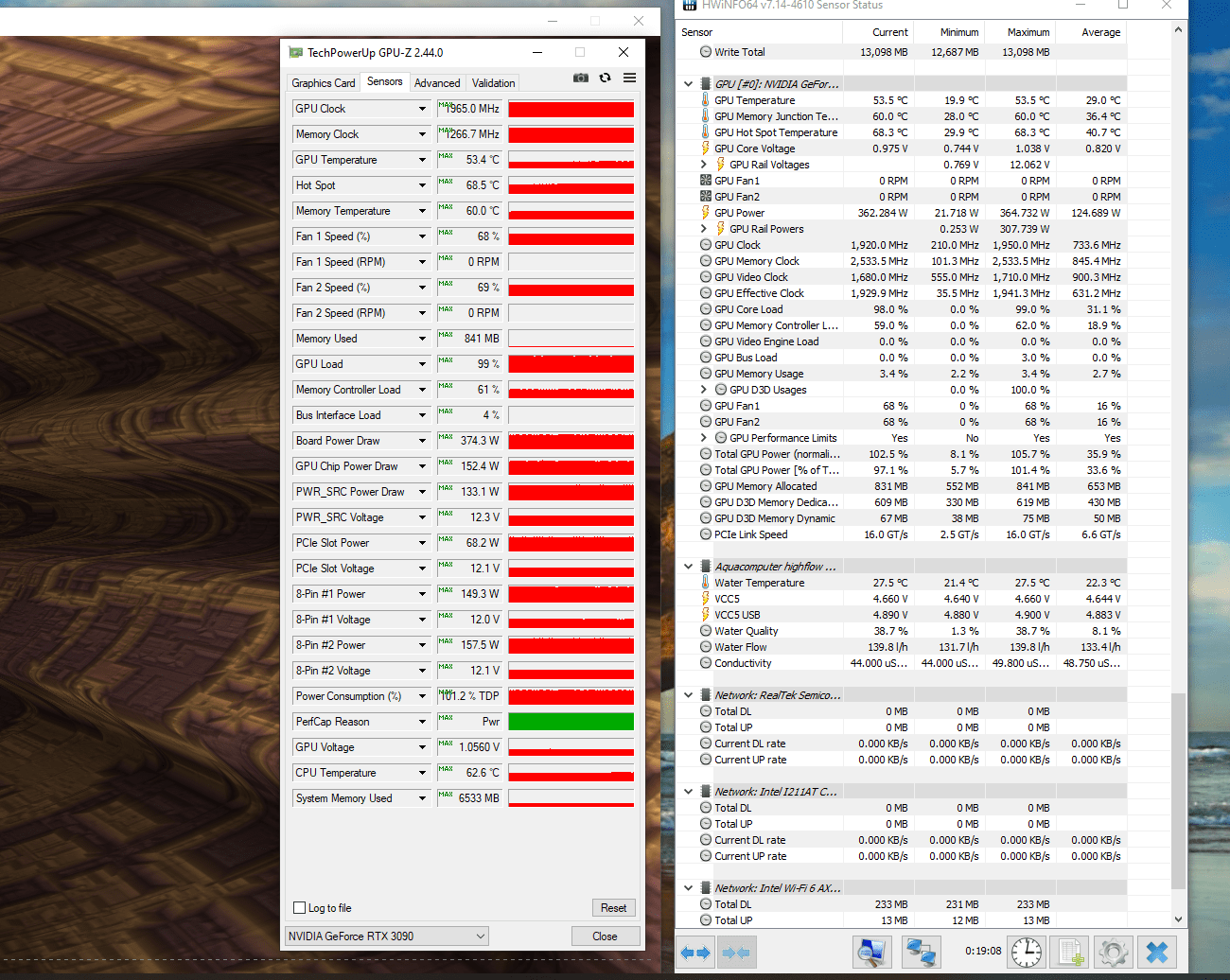Screen dimensions: 1230x980
Task: Select the Sensors tab
Action: click(385, 82)
